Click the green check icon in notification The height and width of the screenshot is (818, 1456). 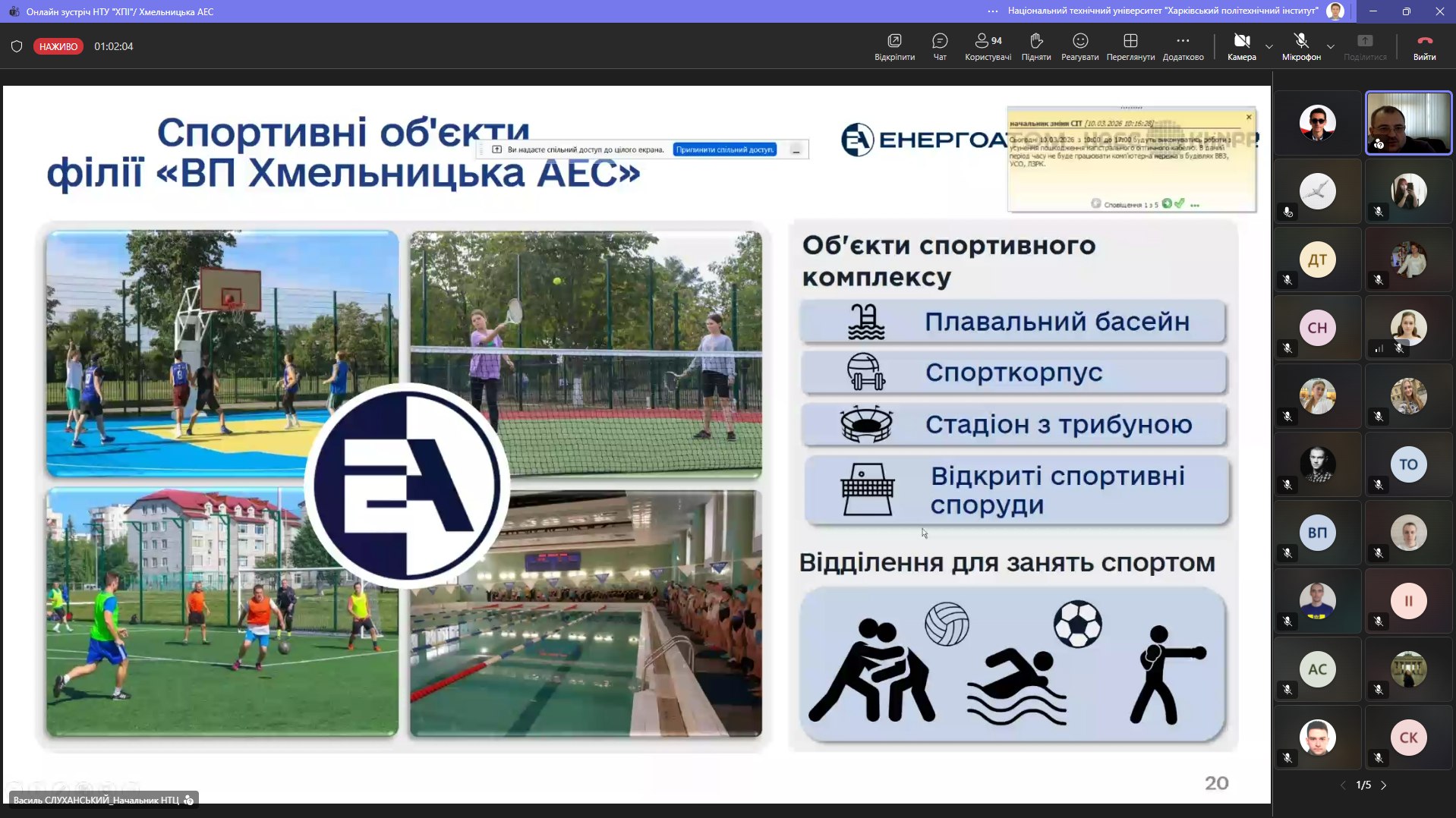tap(1179, 203)
